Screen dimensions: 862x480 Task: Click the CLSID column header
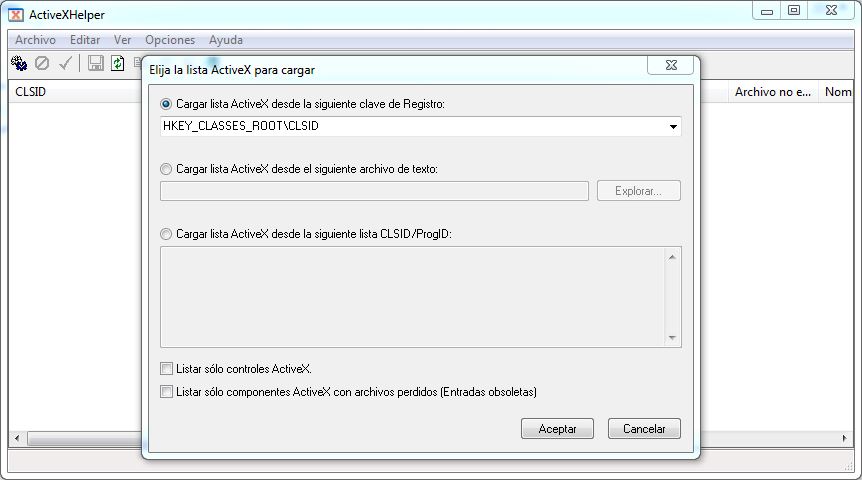[75, 92]
